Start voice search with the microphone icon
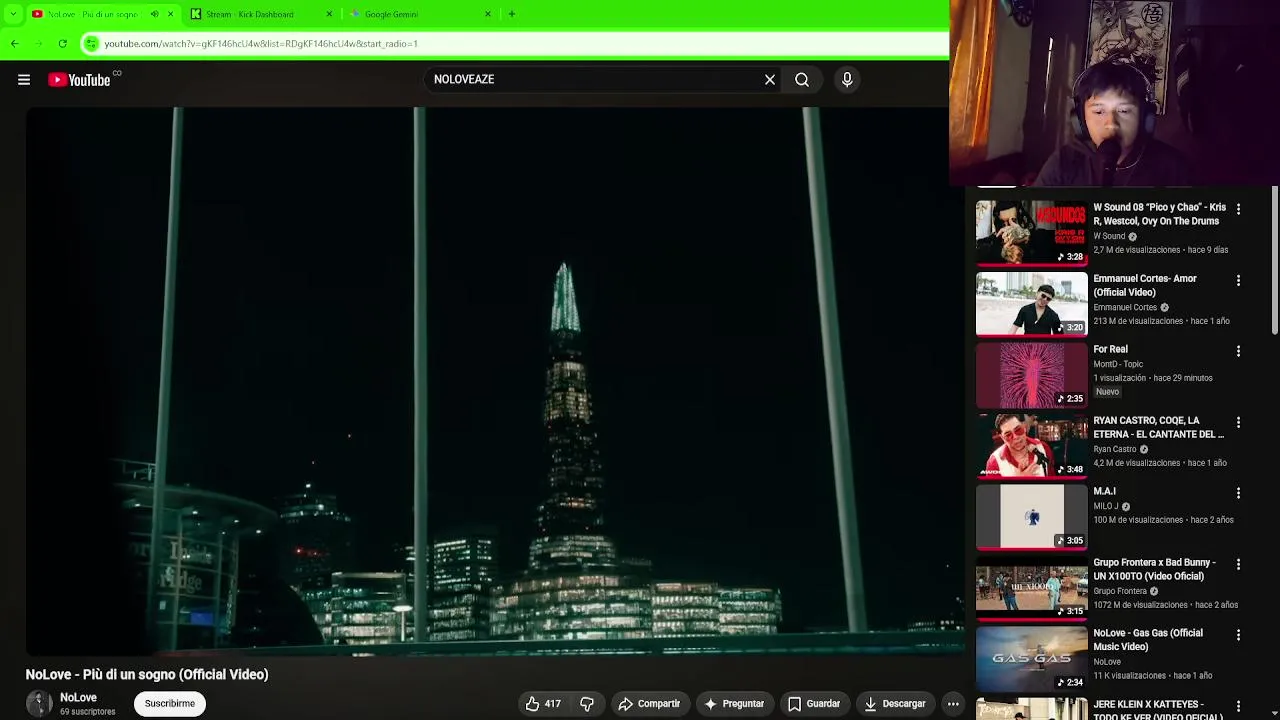The image size is (1280, 720). tap(847, 80)
